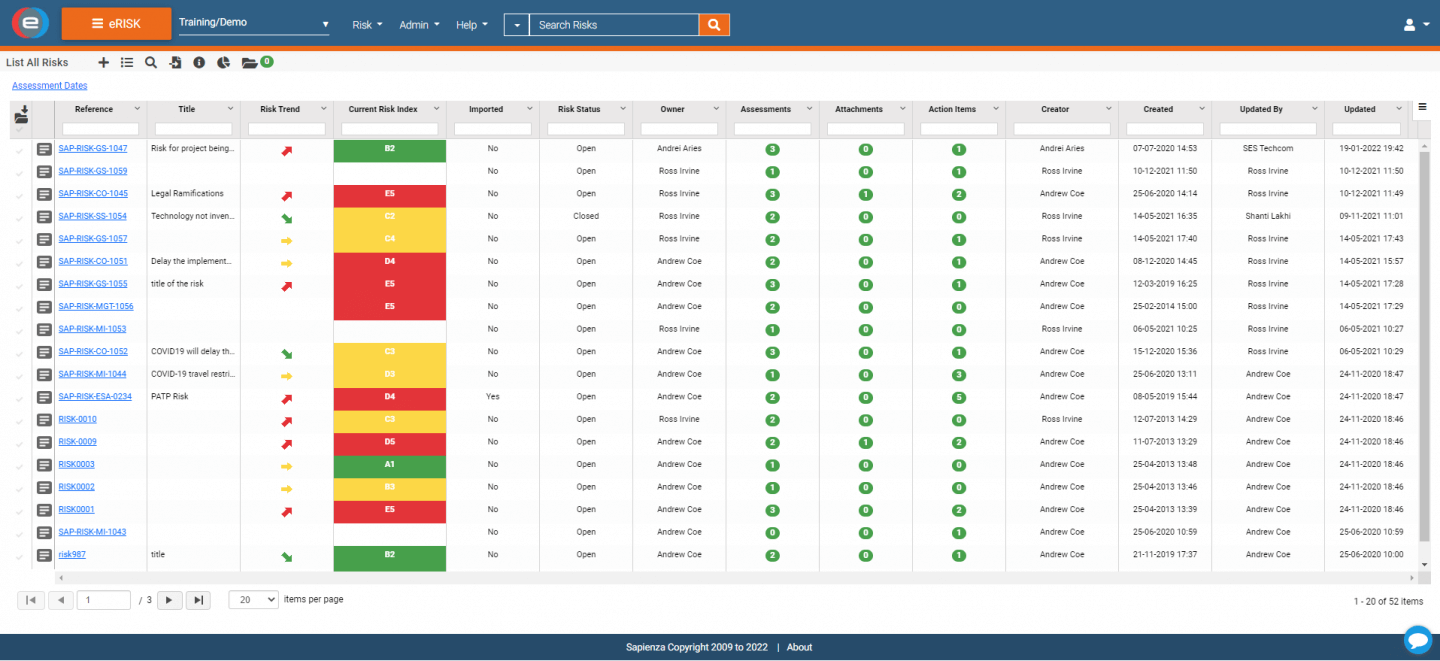Open the Admin menu

(419, 24)
